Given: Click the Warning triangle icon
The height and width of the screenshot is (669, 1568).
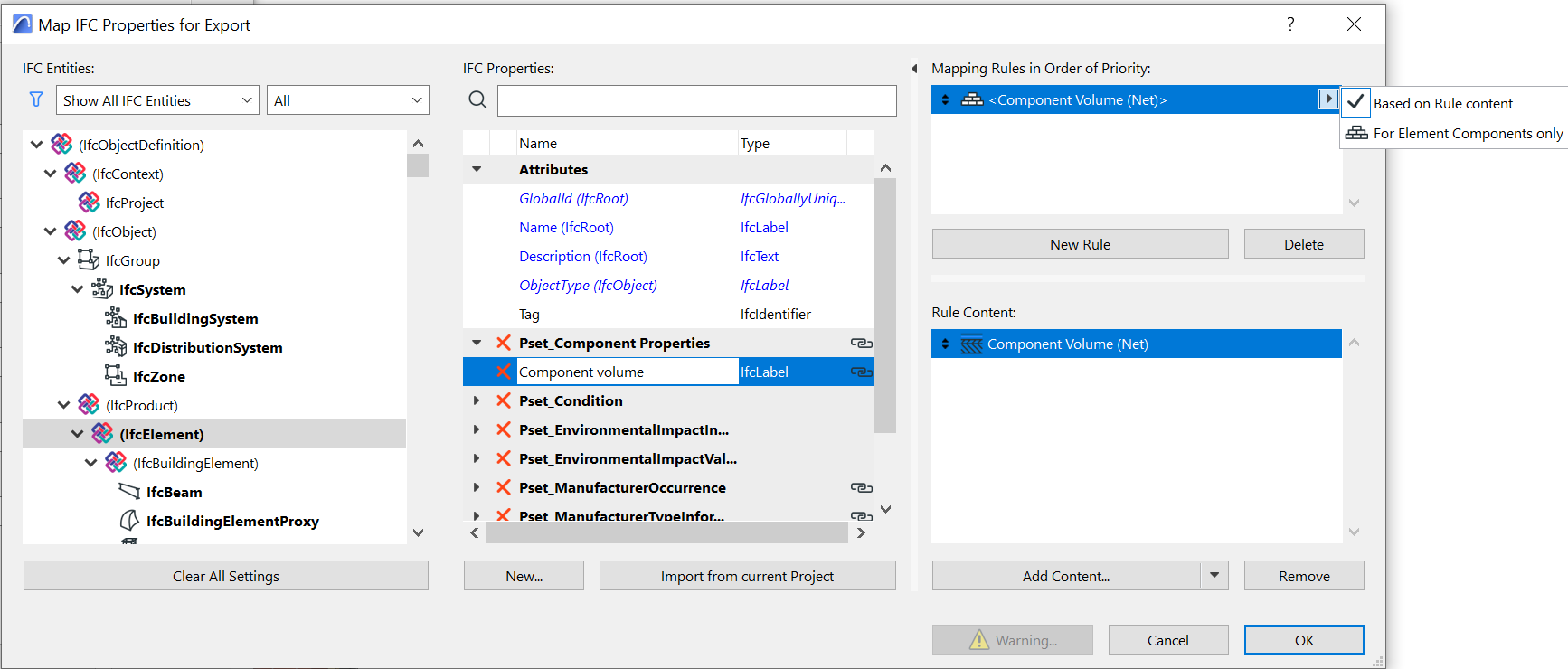Looking at the screenshot, I should (x=979, y=640).
